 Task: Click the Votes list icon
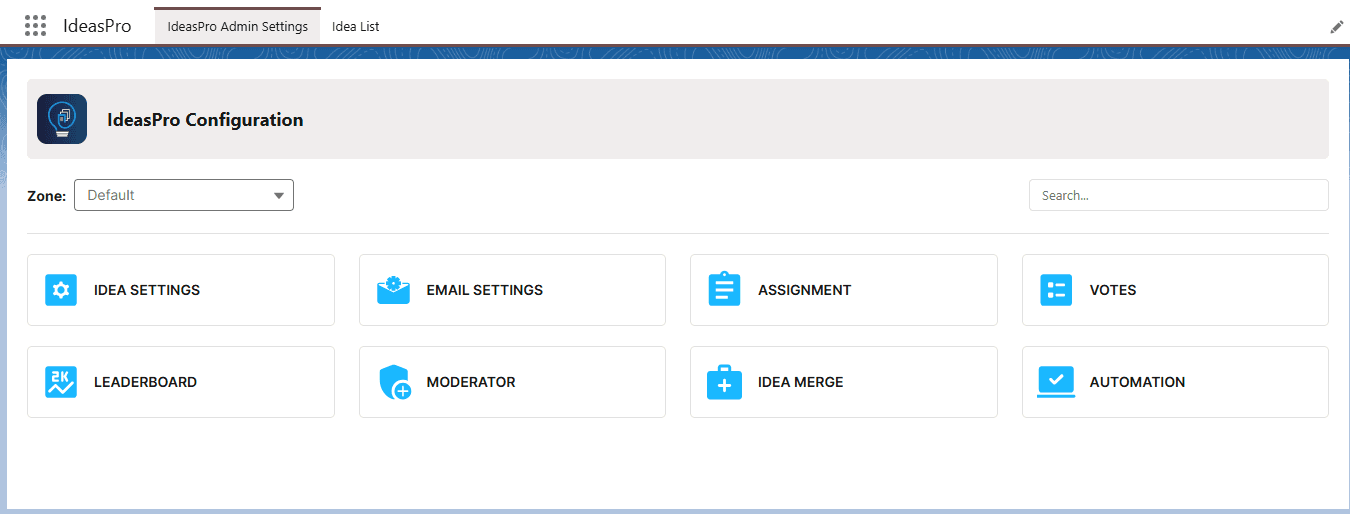(x=1056, y=290)
